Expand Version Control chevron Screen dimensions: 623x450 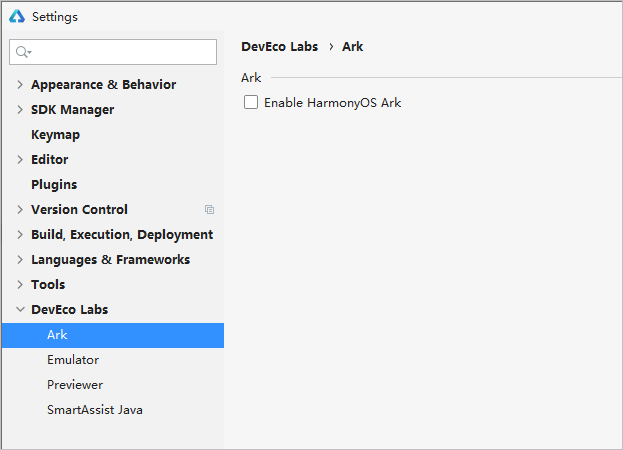click(20, 210)
